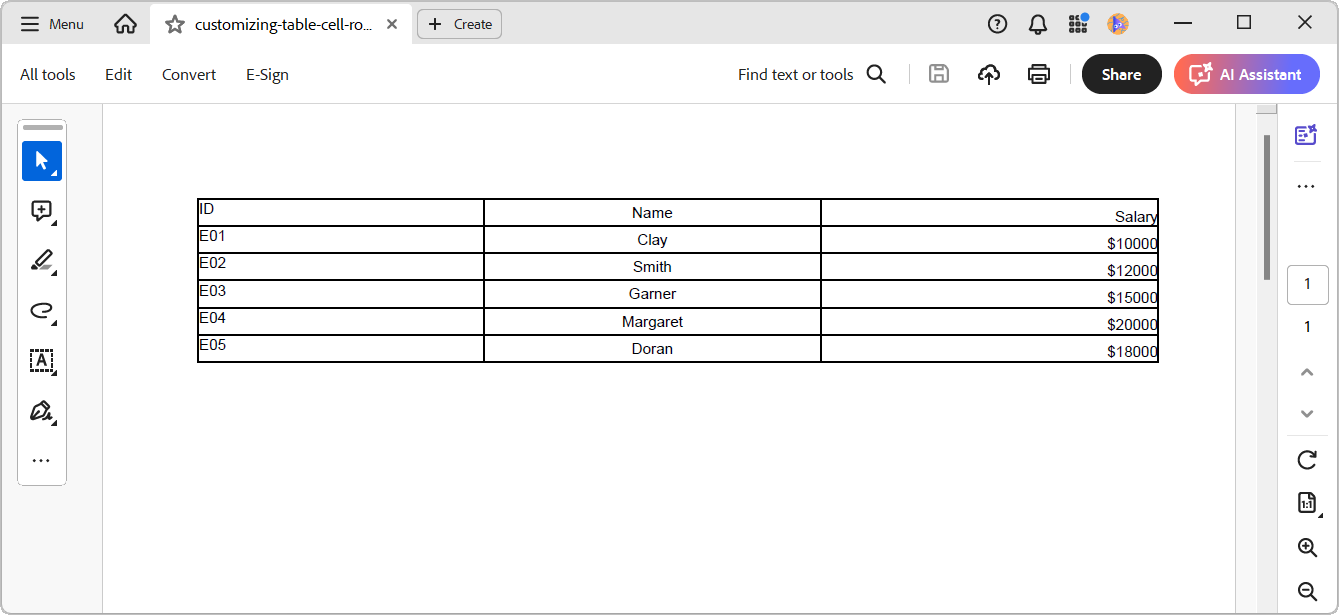This screenshot has width=1339, height=615.
Task: Click the name Doran
Action: (x=652, y=349)
